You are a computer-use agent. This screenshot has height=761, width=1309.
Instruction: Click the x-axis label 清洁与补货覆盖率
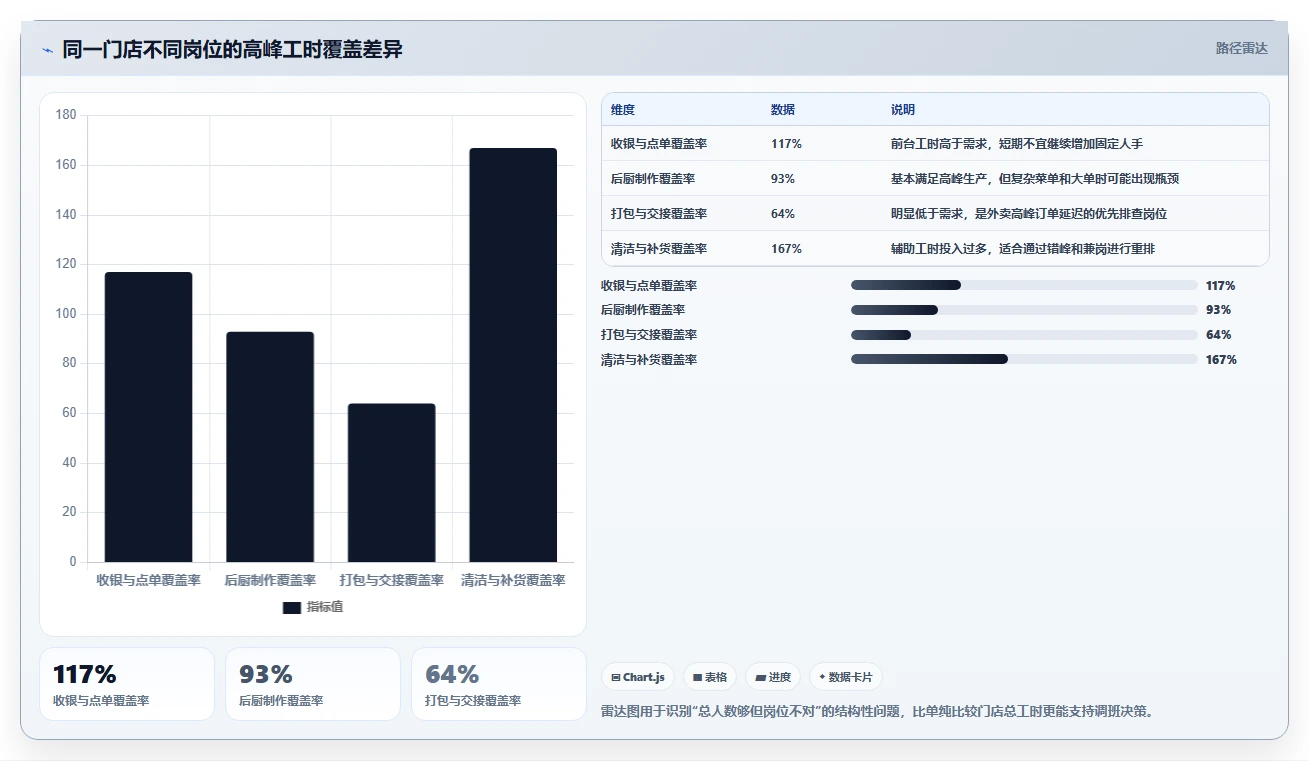(x=513, y=580)
